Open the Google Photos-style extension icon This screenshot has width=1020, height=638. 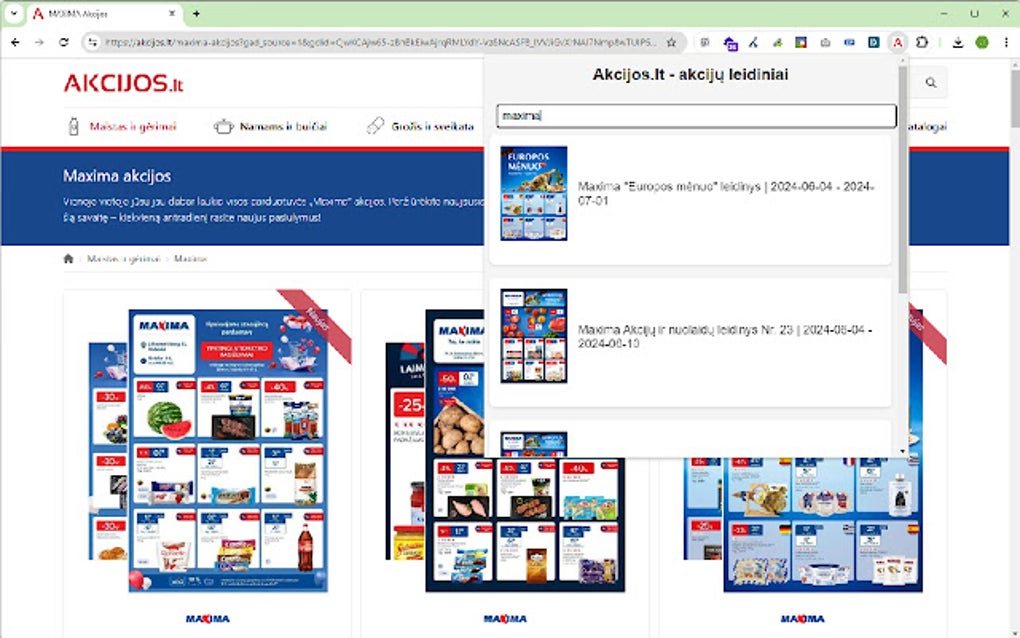[800, 43]
